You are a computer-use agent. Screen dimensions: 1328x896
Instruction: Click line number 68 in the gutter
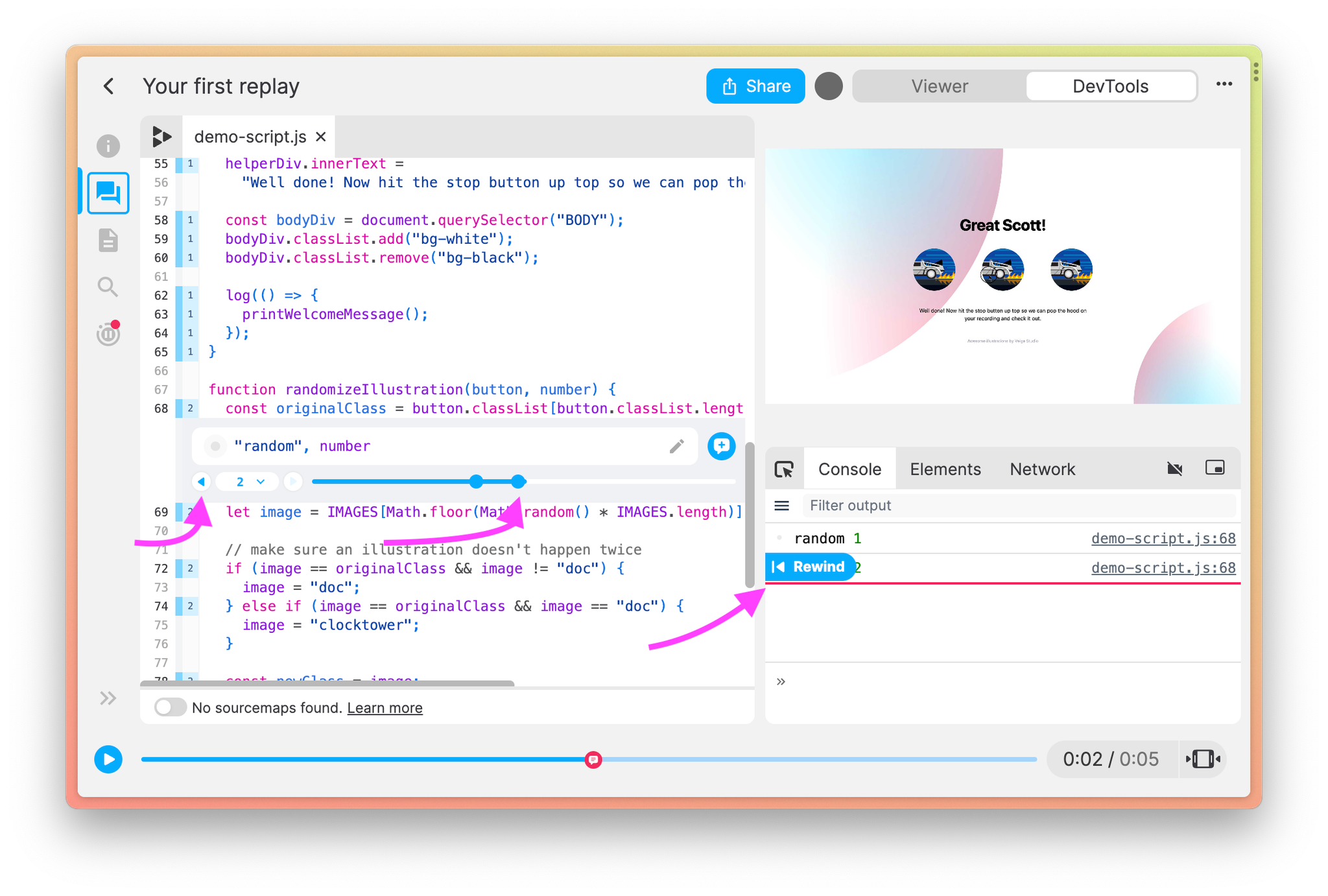click(x=161, y=408)
